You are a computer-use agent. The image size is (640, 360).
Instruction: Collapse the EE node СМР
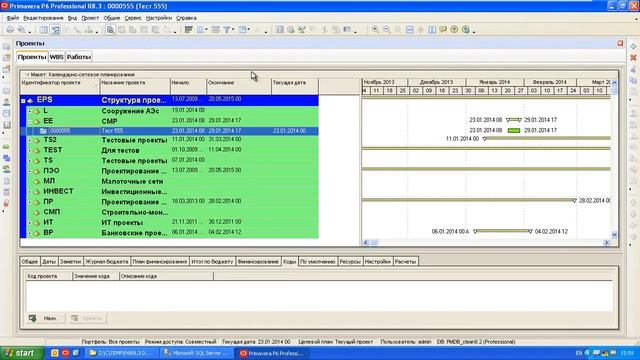[29, 121]
